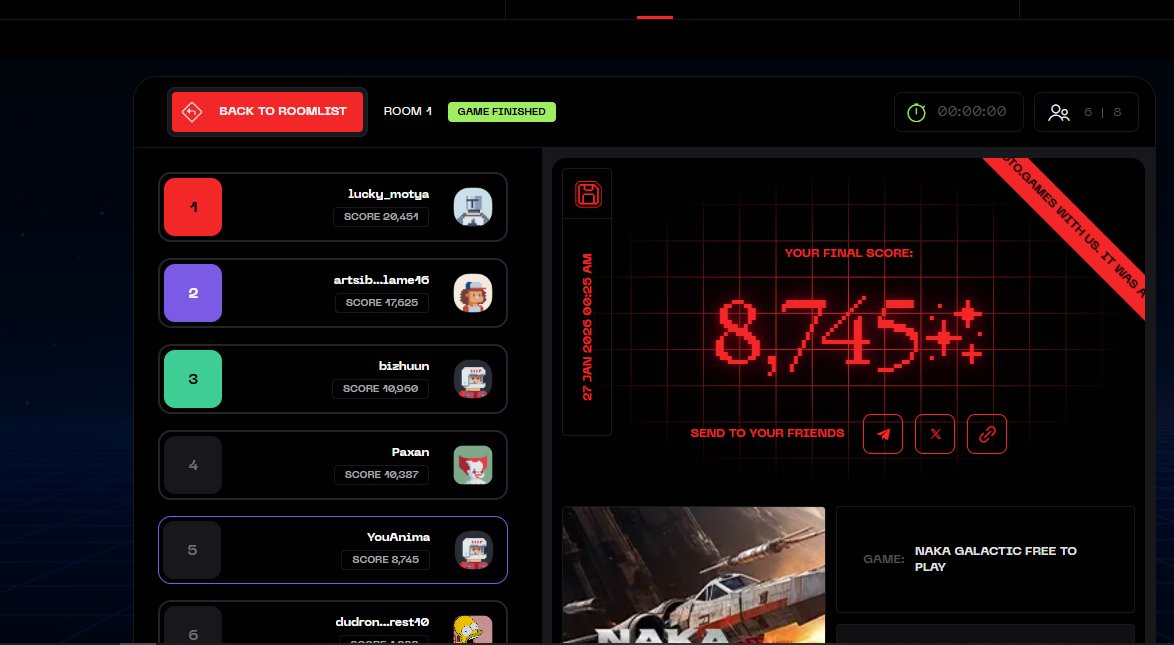Click the red active tab indicator at top

(655, 17)
